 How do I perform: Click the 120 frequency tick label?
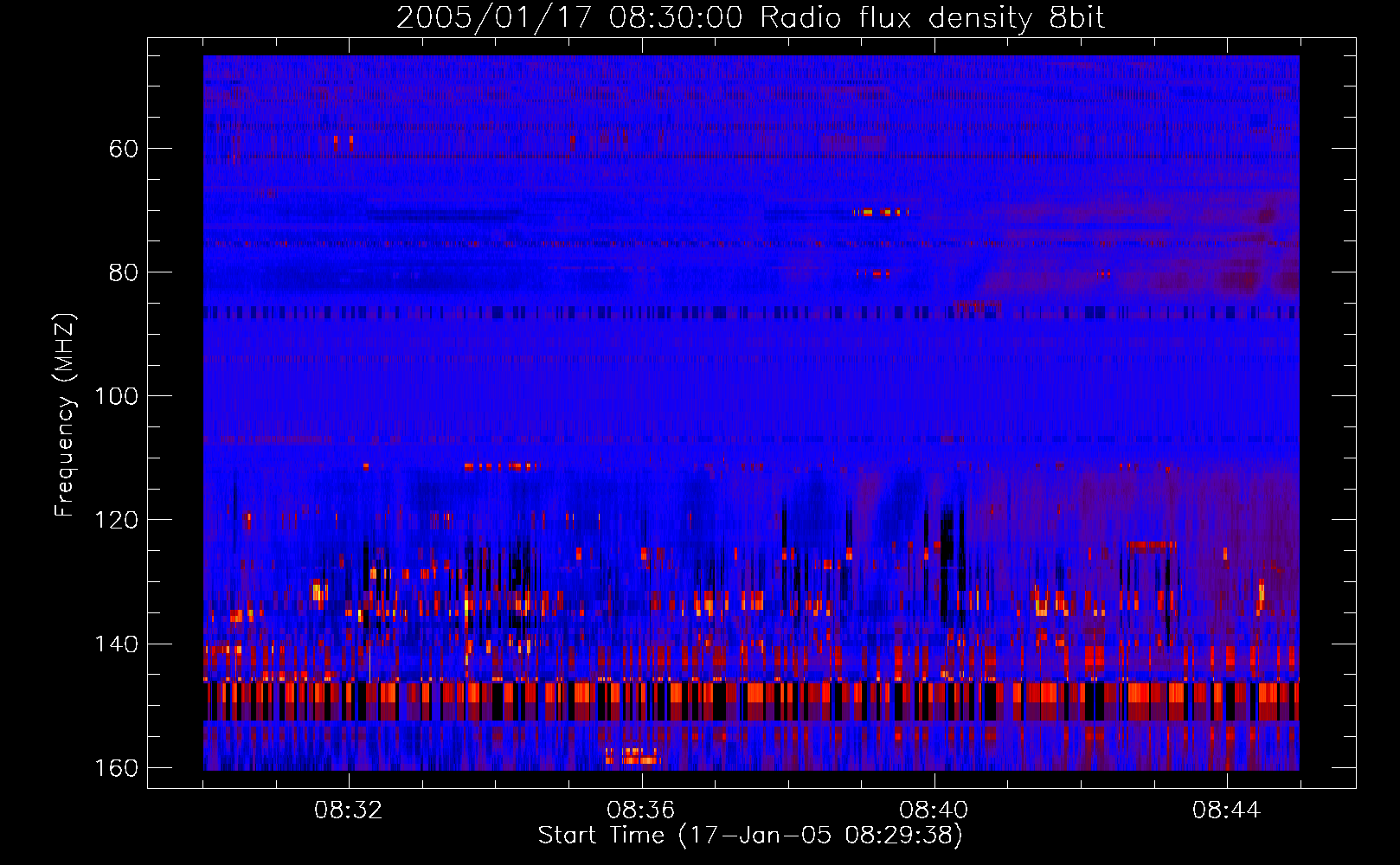tap(116, 520)
